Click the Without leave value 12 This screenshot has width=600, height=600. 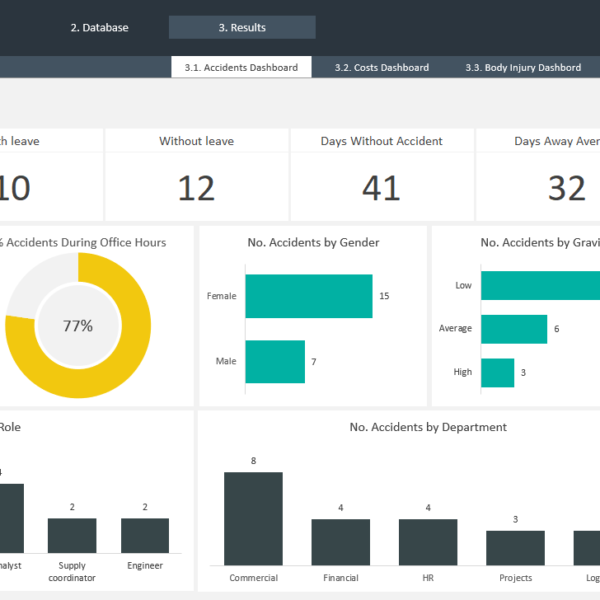pyautogui.click(x=196, y=187)
